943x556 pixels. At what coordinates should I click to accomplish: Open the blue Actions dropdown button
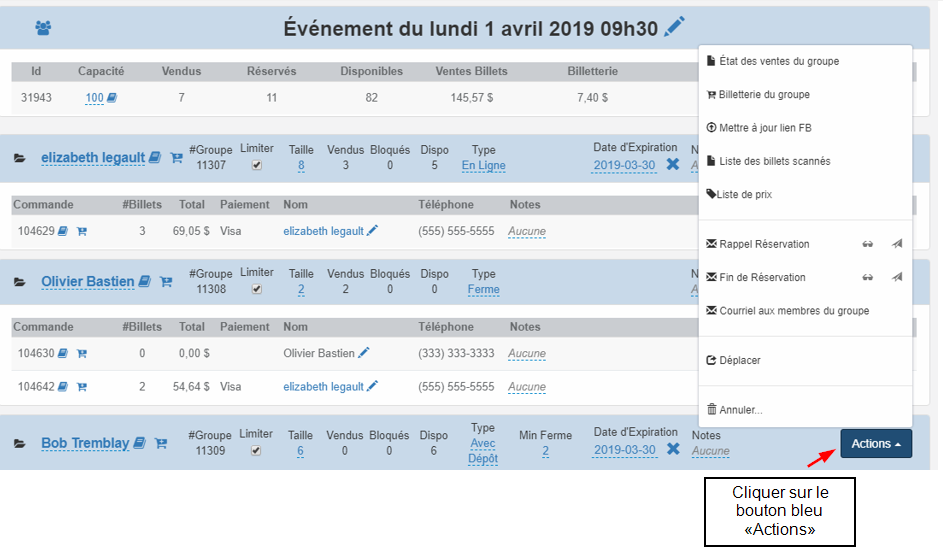[x=876, y=444]
